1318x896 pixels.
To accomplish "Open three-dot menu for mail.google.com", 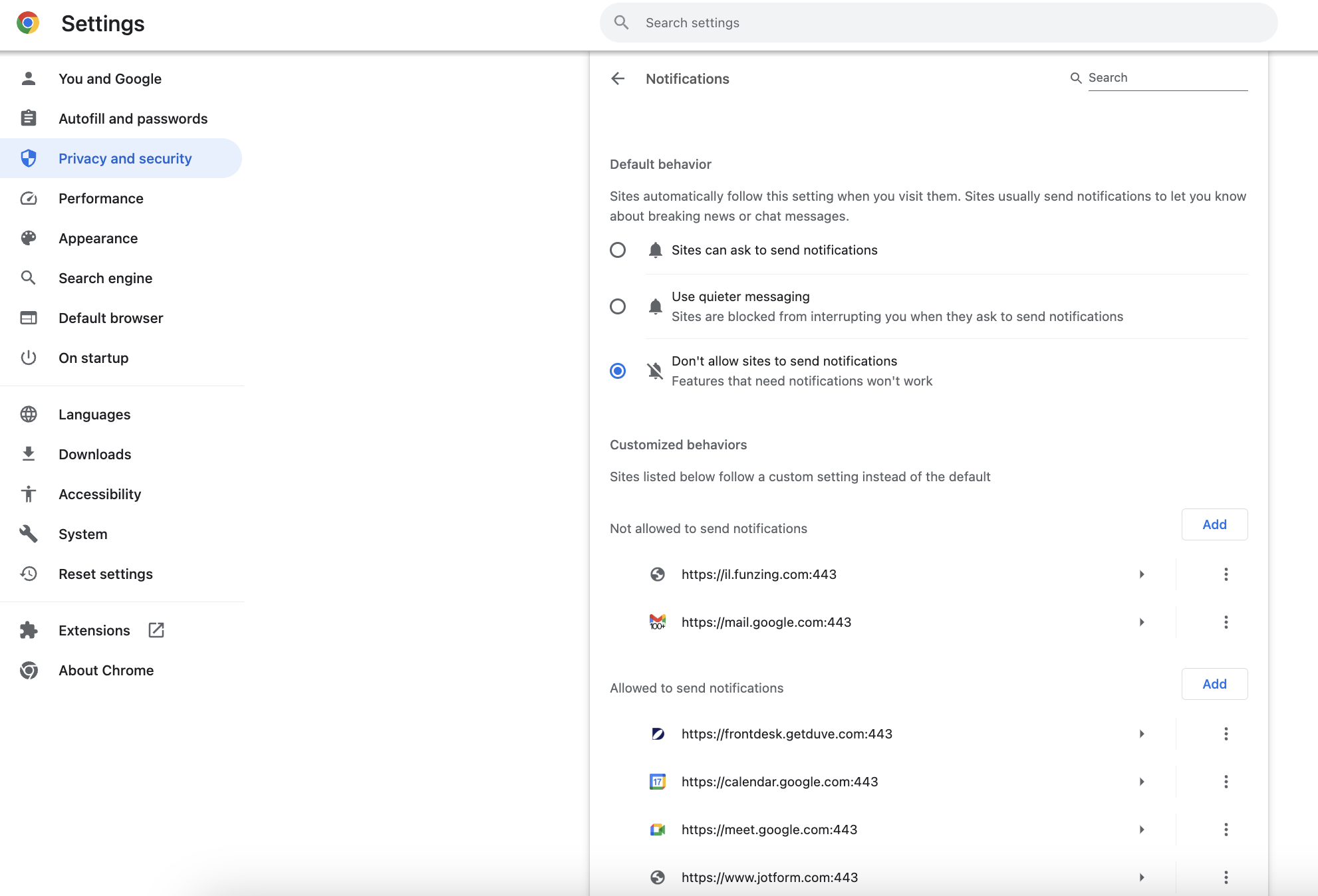I will tap(1226, 622).
